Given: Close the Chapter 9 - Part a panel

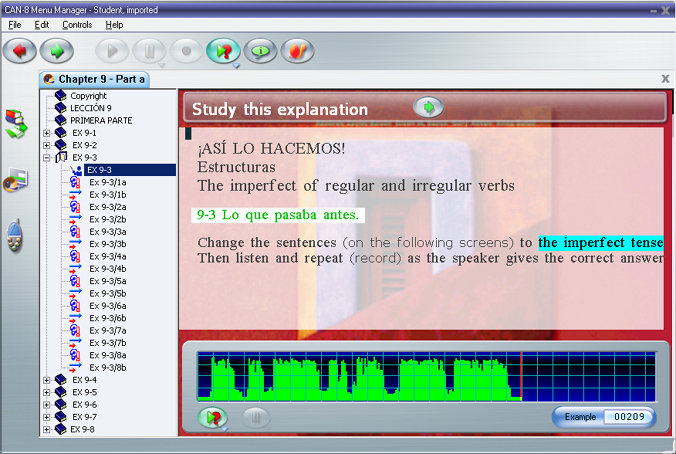Looking at the screenshot, I should [x=666, y=78].
